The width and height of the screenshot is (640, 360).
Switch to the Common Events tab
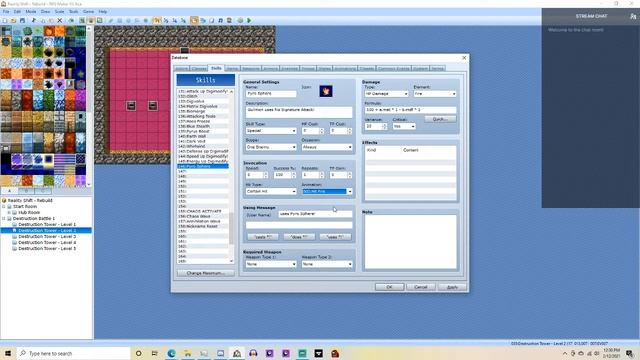pyautogui.click(x=393, y=69)
